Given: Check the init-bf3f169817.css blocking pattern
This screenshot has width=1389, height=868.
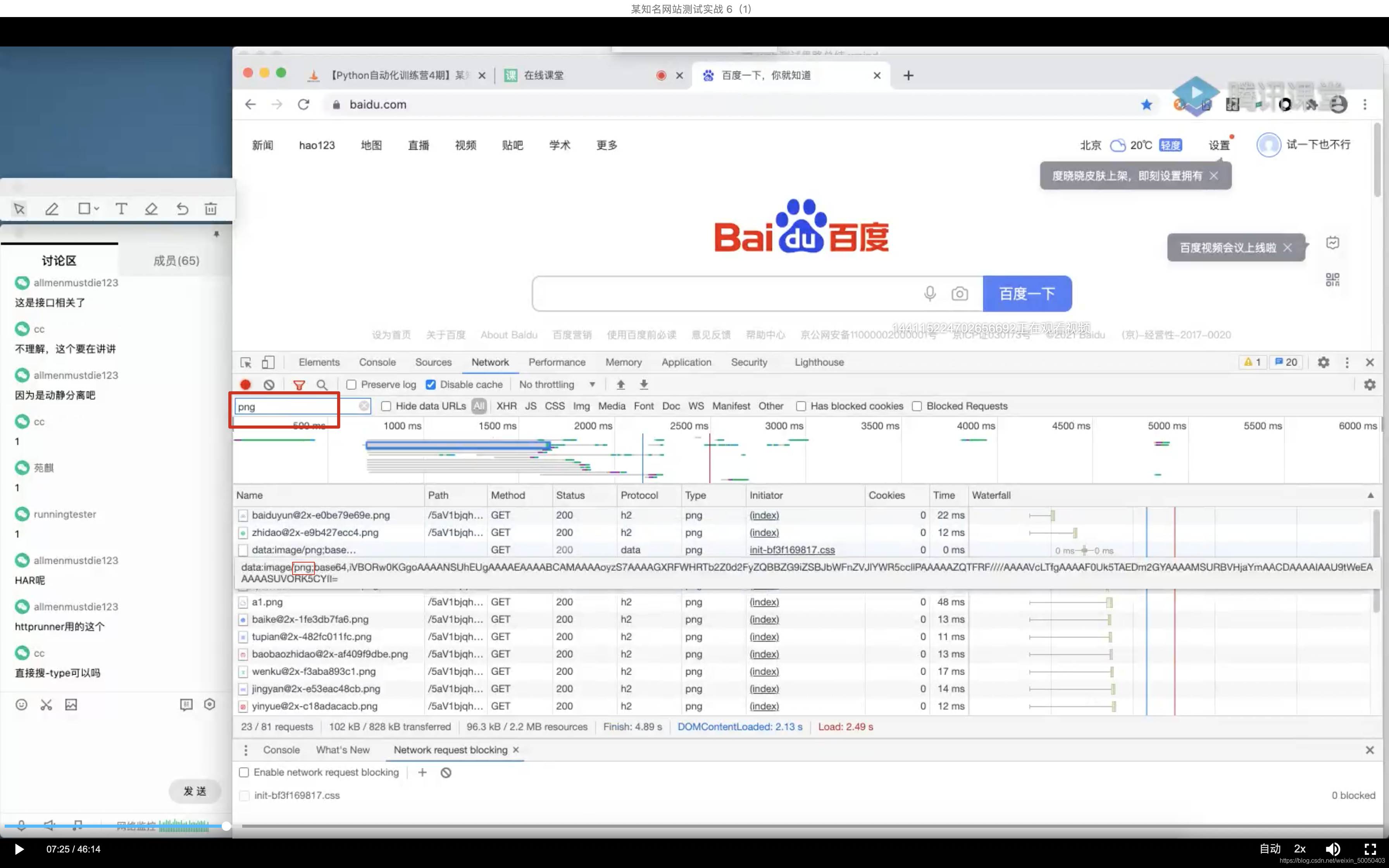Looking at the screenshot, I should pos(244,796).
